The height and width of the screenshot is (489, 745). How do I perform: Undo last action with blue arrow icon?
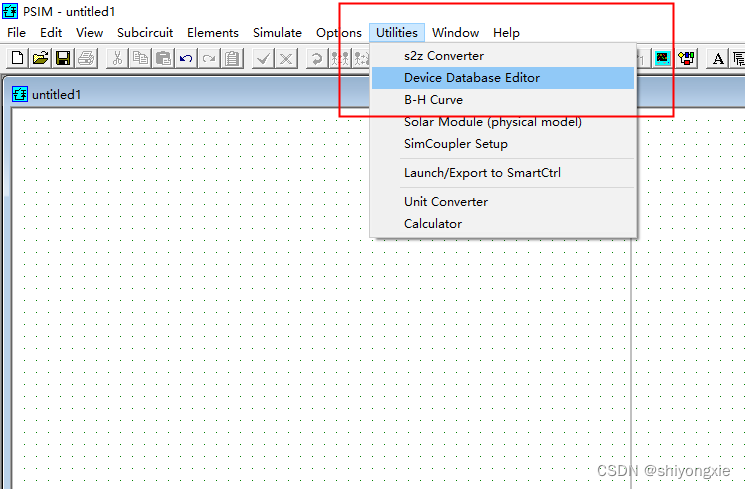point(186,58)
